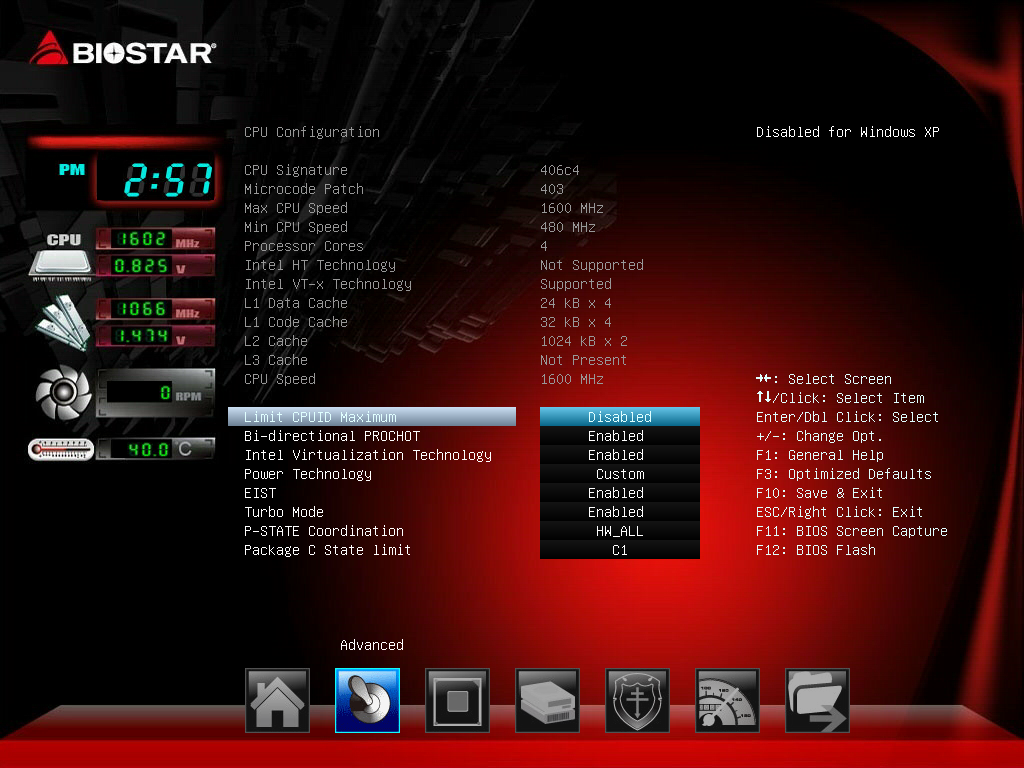
Task: Select P-STATE Coordination setting label
Action: [x=323, y=530]
